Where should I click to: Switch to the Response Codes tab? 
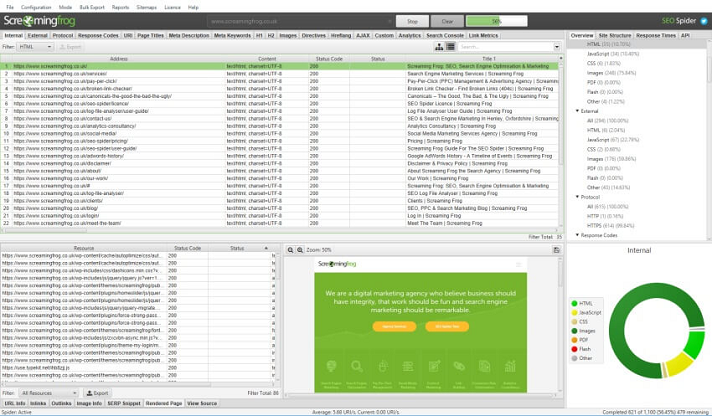[x=98, y=35]
